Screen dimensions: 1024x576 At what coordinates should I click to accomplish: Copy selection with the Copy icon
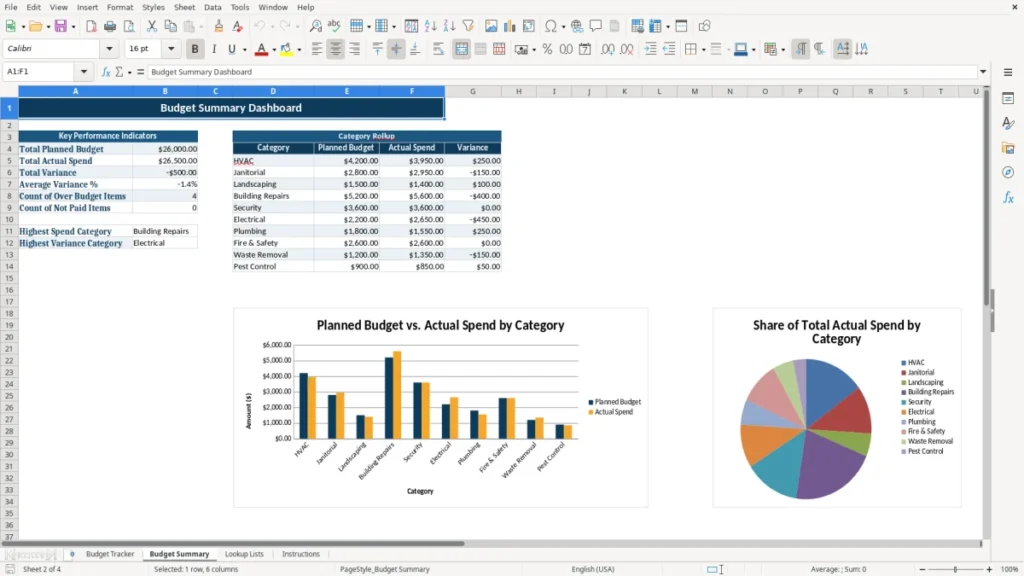tap(170, 26)
